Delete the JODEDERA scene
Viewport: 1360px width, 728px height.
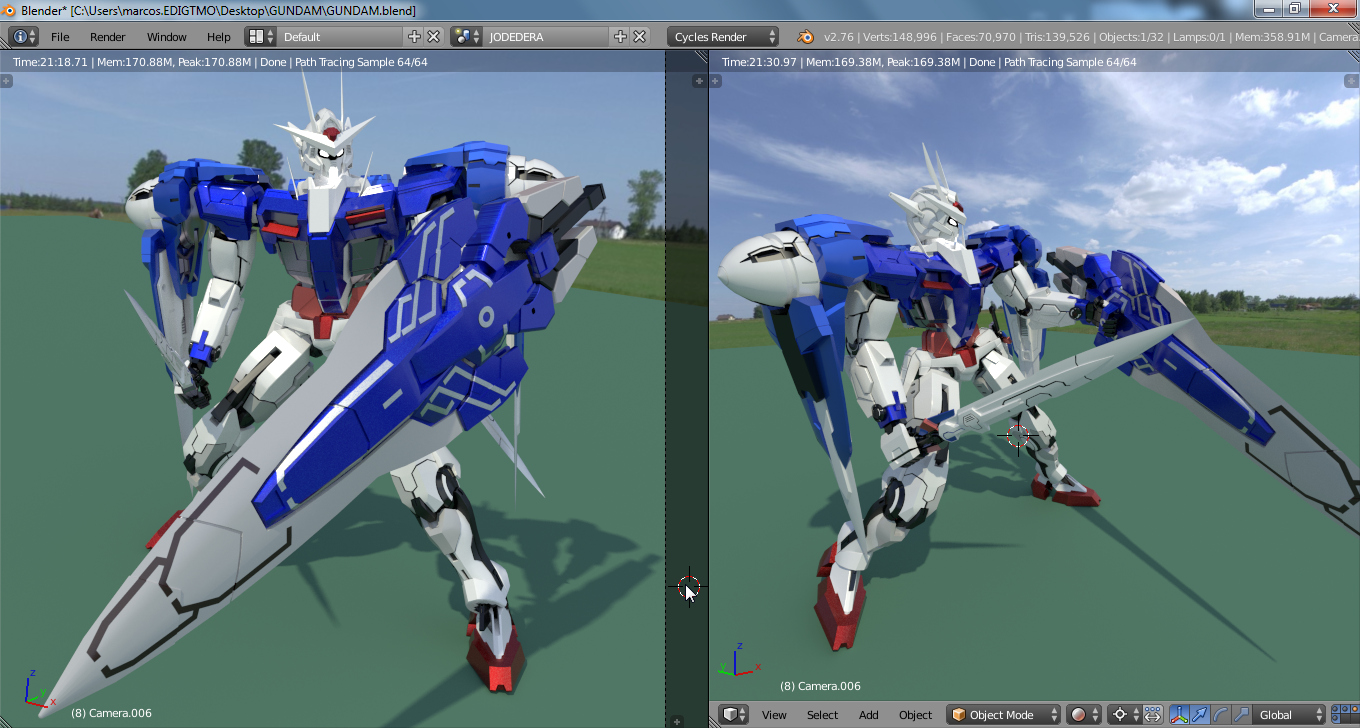639,37
